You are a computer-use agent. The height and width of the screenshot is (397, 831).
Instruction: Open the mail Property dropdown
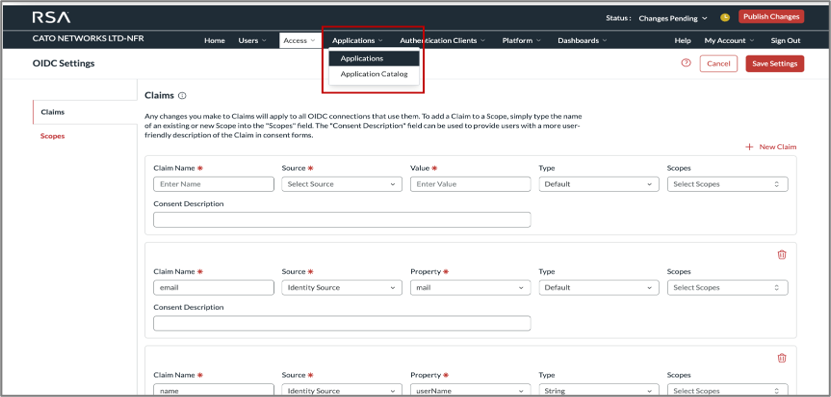click(470, 287)
